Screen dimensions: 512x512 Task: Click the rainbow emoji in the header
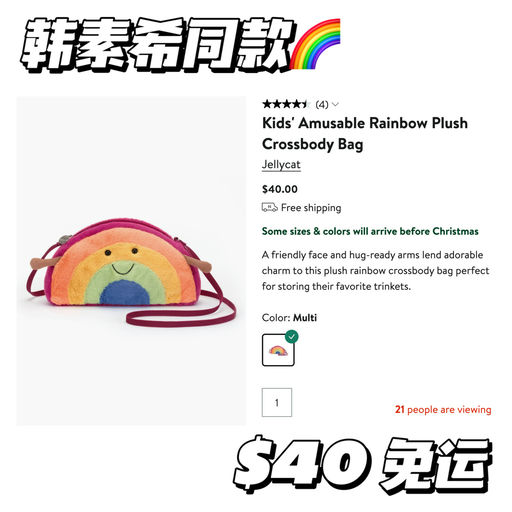coord(315,43)
